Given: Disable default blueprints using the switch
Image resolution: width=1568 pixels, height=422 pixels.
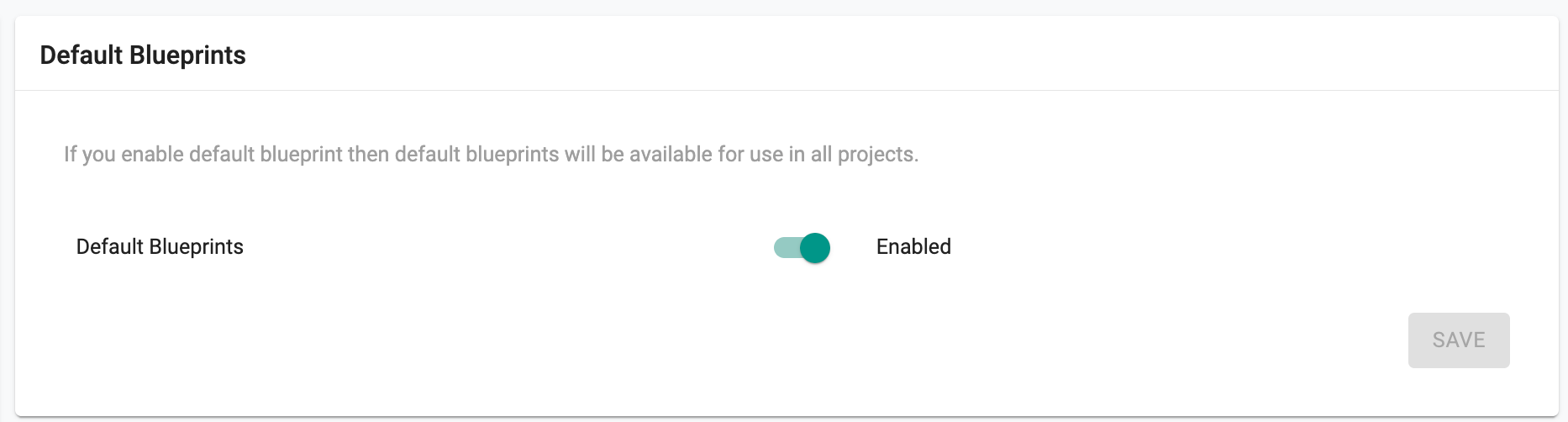Looking at the screenshot, I should pos(802,248).
